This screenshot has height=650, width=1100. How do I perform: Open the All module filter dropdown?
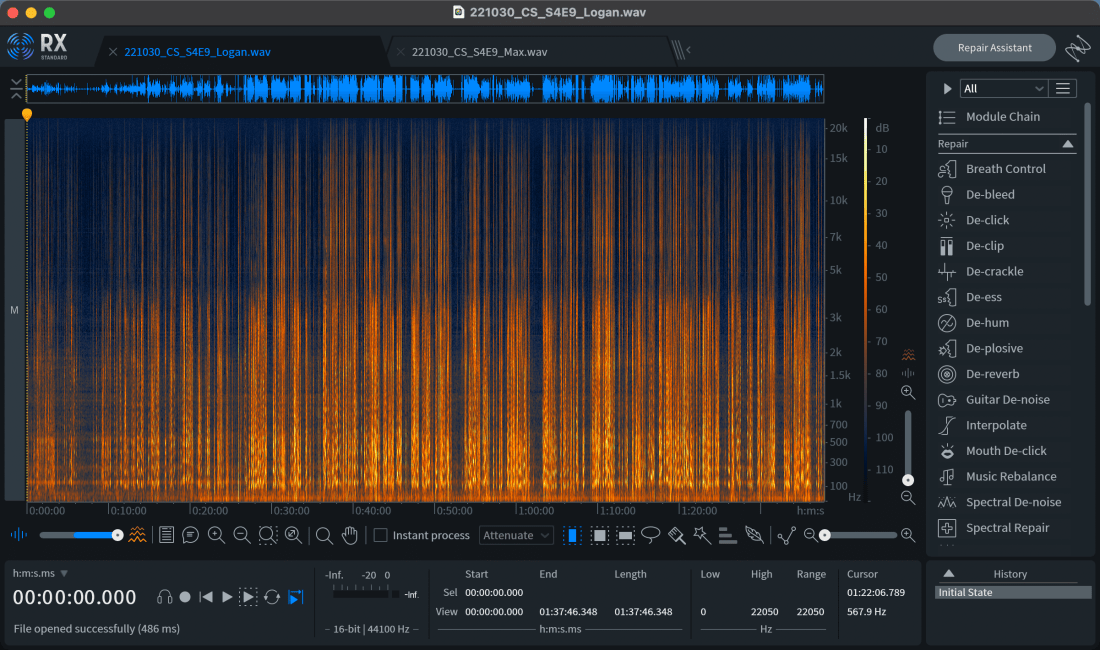pos(1003,89)
